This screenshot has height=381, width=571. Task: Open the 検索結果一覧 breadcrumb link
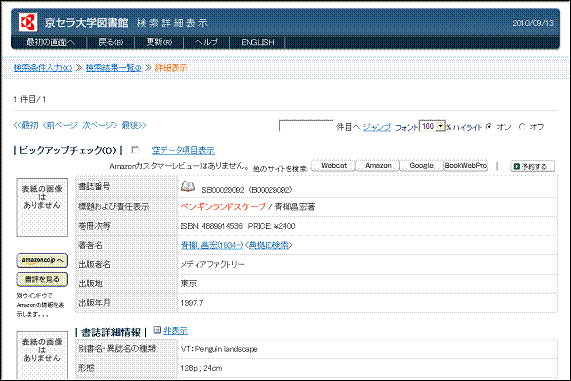113,68
